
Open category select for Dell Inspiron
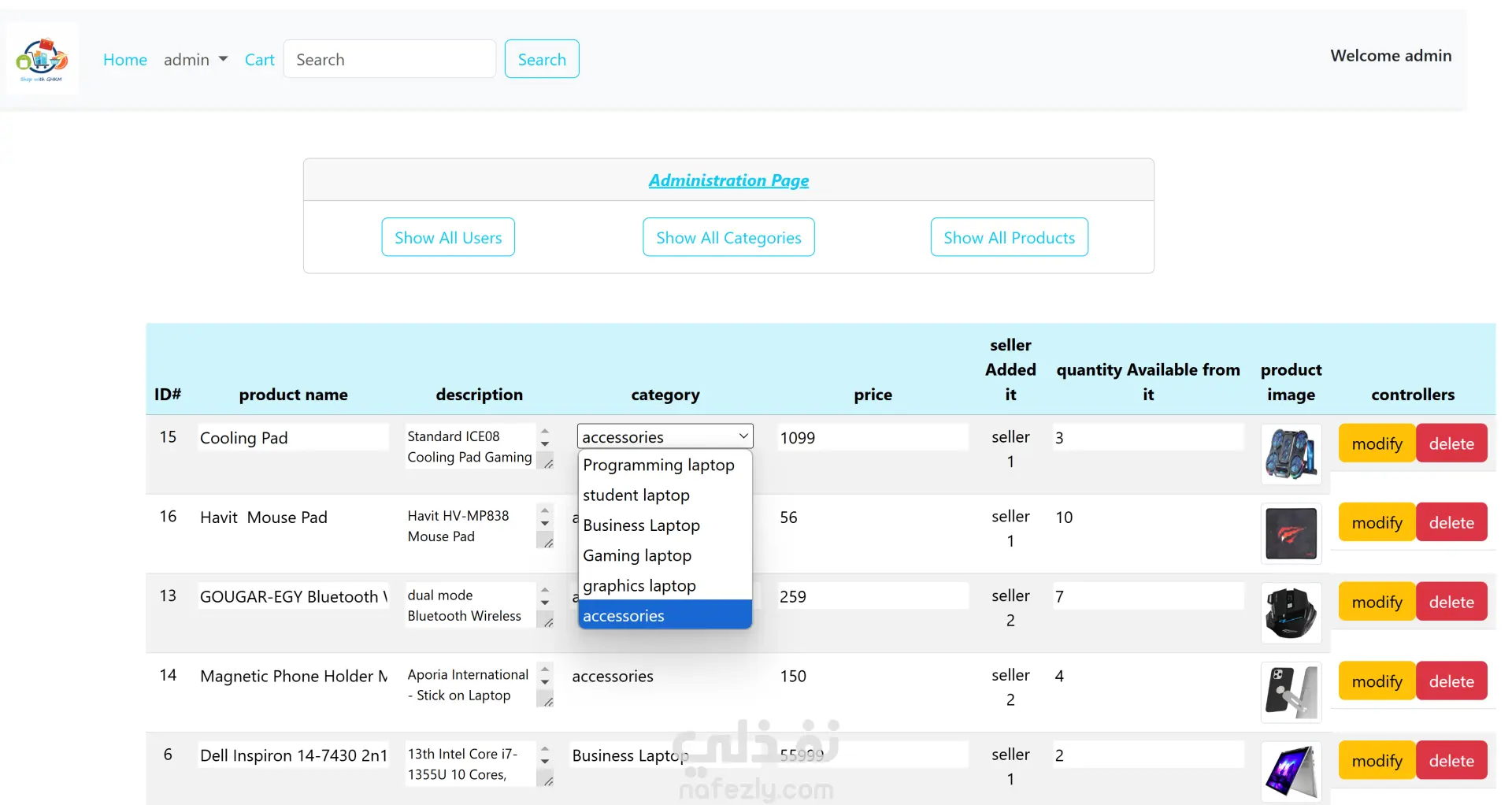click(665, 756)
